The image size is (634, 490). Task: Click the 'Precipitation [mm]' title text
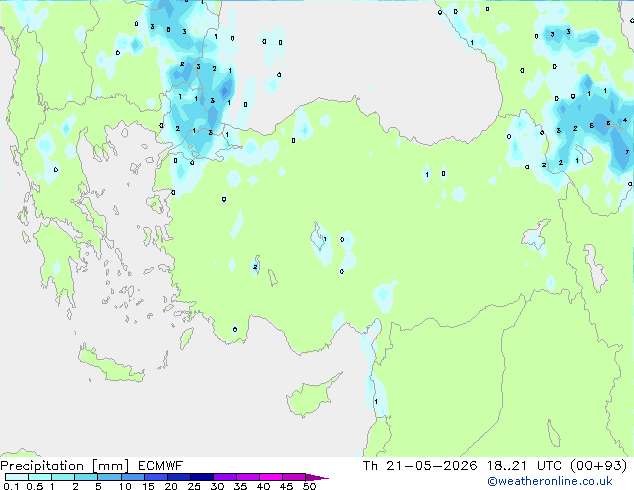64,466
